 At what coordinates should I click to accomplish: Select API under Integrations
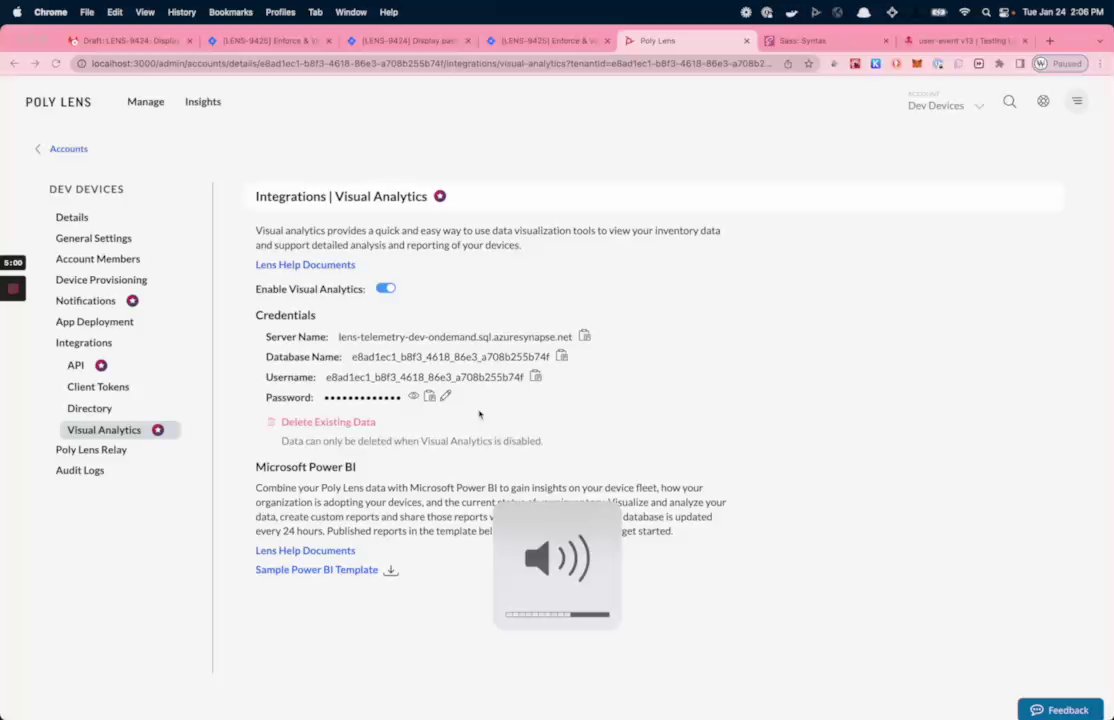75,365
